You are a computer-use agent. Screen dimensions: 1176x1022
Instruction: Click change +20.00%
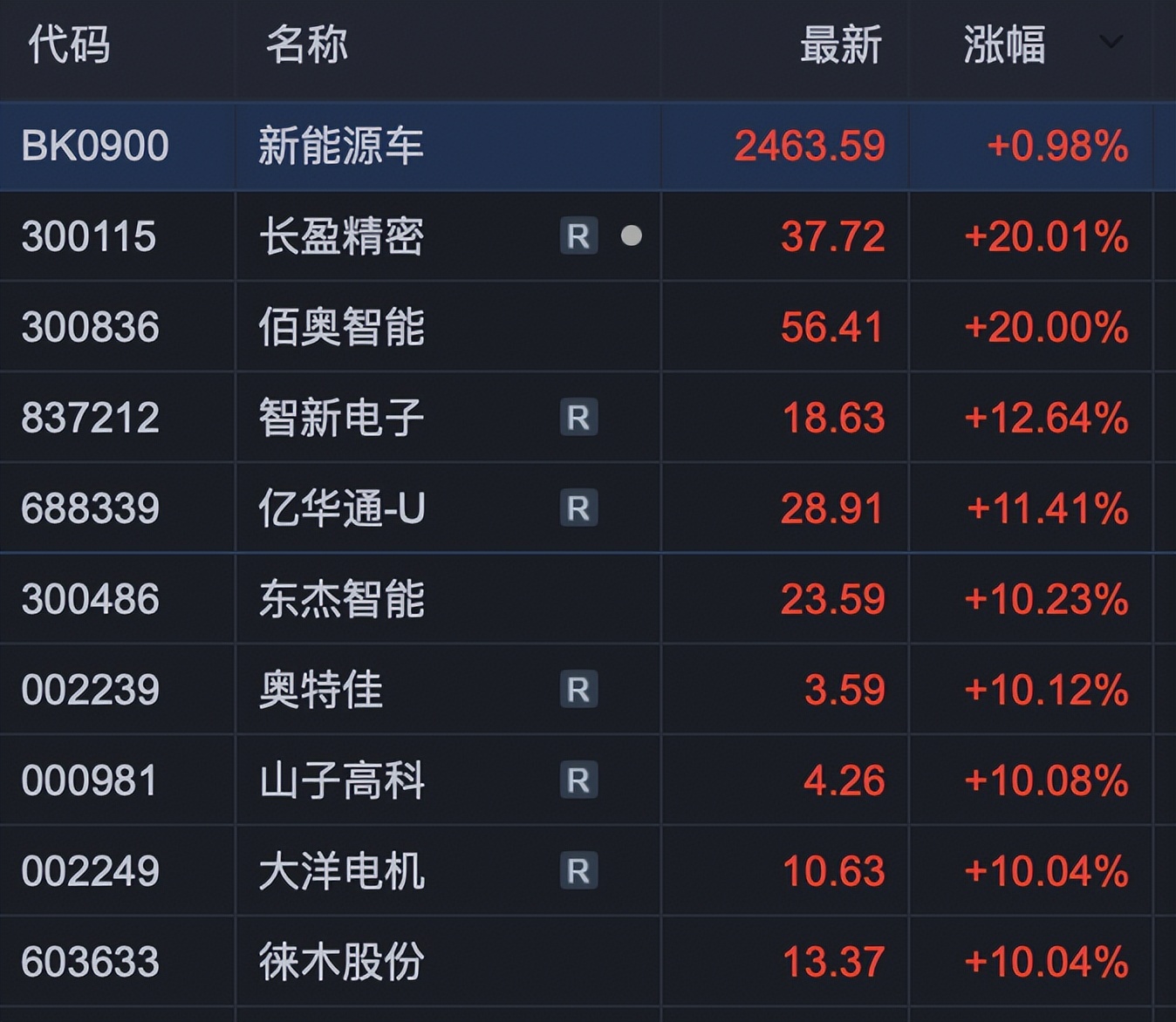1046,327
